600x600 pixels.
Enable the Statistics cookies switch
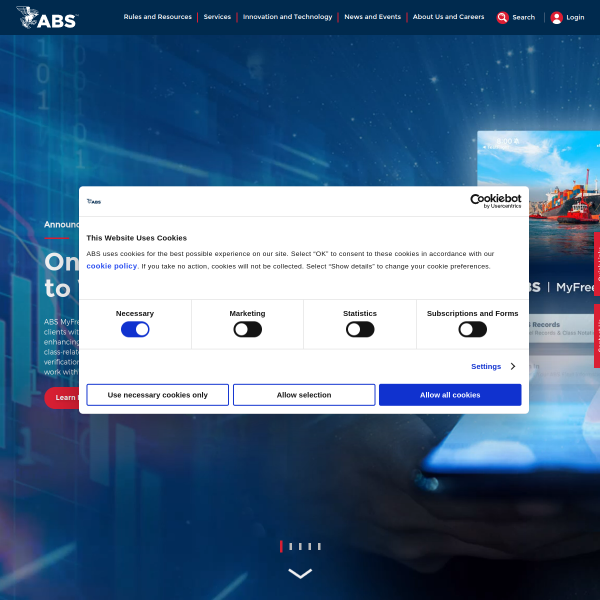point(360,329)
